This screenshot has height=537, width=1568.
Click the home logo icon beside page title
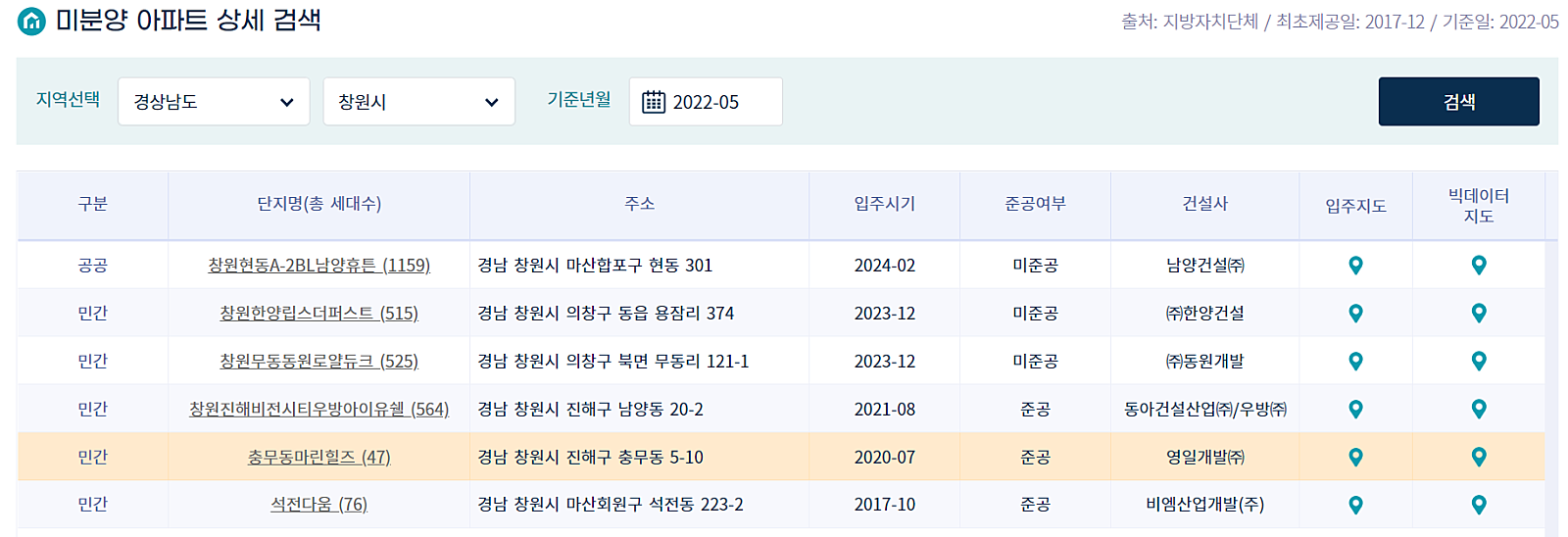pos(31,21)
